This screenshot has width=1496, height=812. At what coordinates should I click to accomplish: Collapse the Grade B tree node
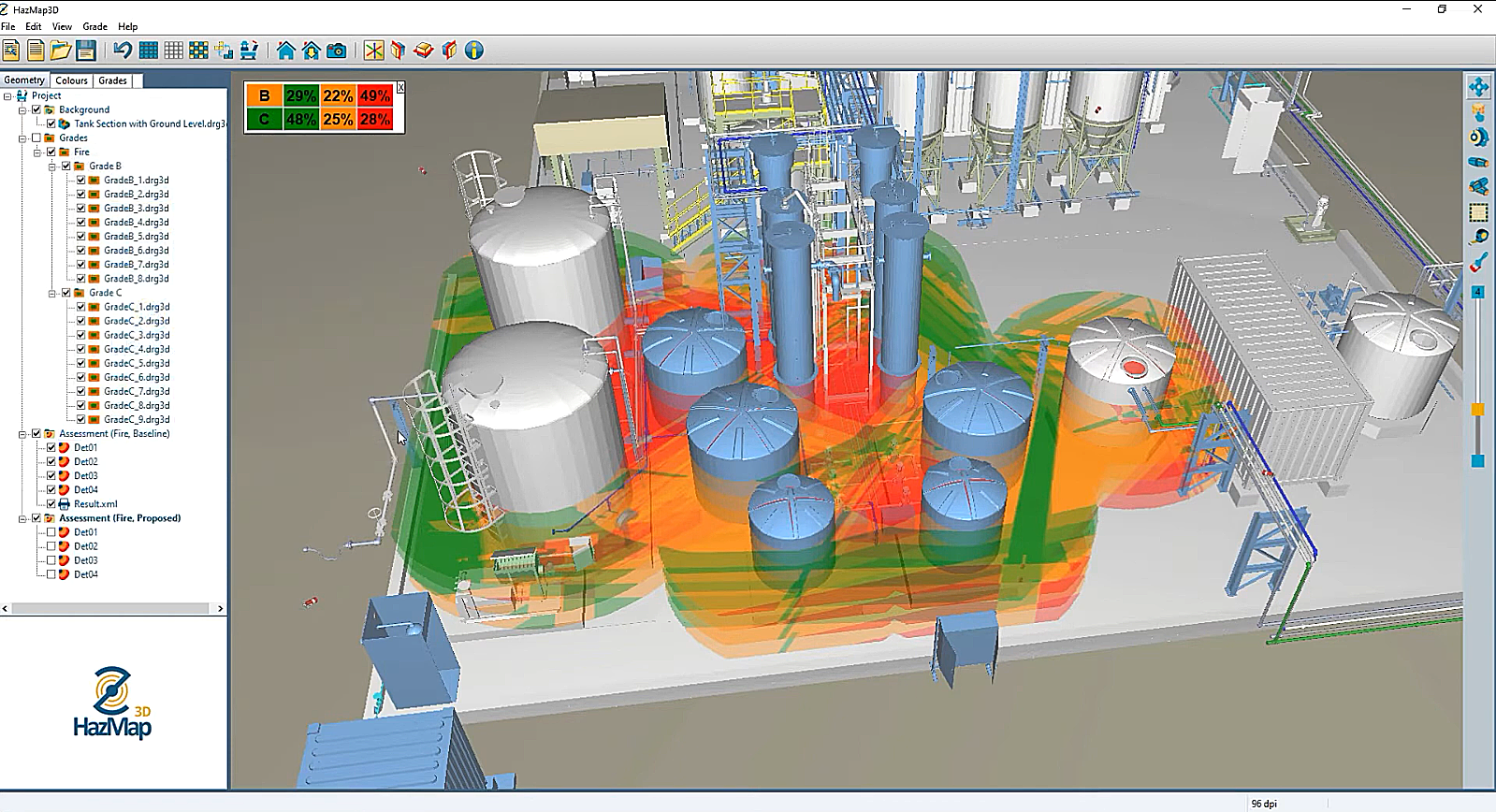tap(52, 167)
